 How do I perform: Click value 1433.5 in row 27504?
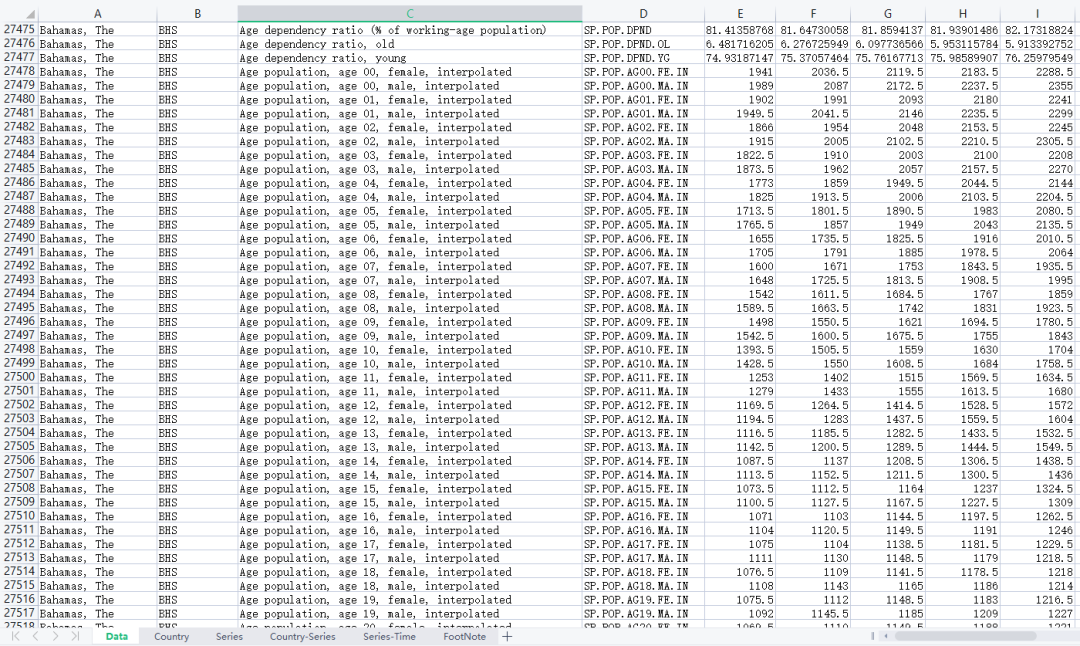[962, 433]
